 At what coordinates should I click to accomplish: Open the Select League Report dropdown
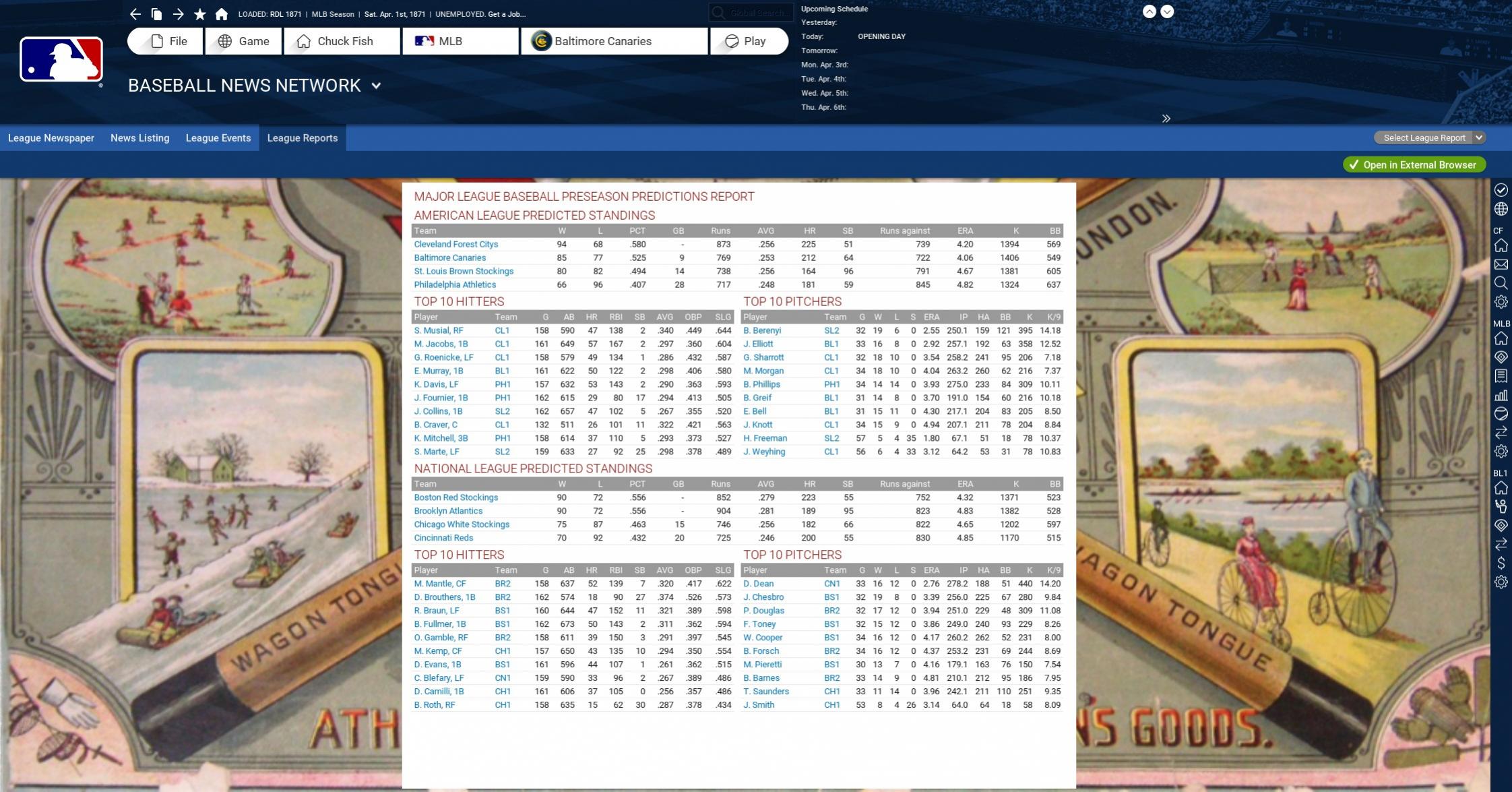pos(1430,138)
